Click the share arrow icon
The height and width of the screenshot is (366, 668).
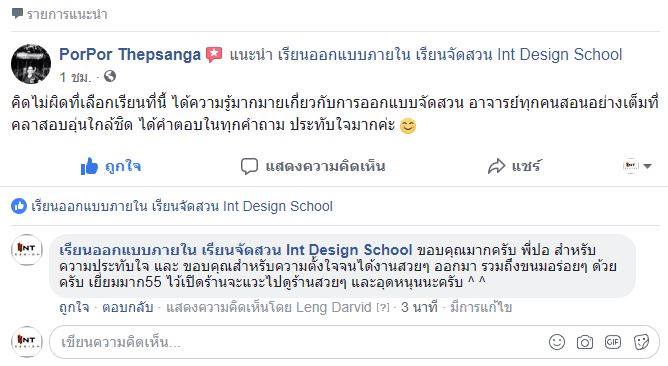click(x=496, y=166)
